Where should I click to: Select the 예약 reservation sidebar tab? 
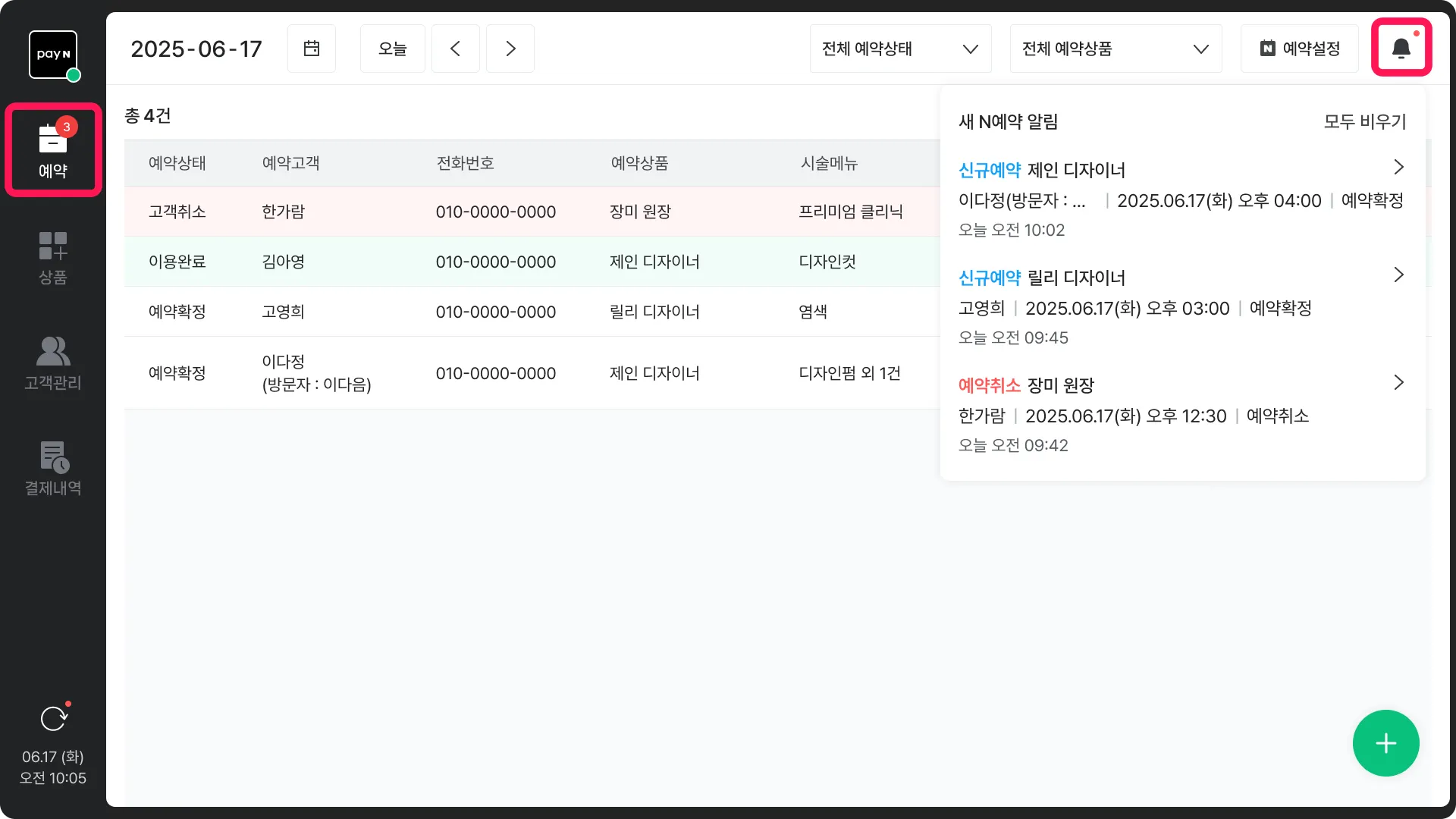(53, 150)
